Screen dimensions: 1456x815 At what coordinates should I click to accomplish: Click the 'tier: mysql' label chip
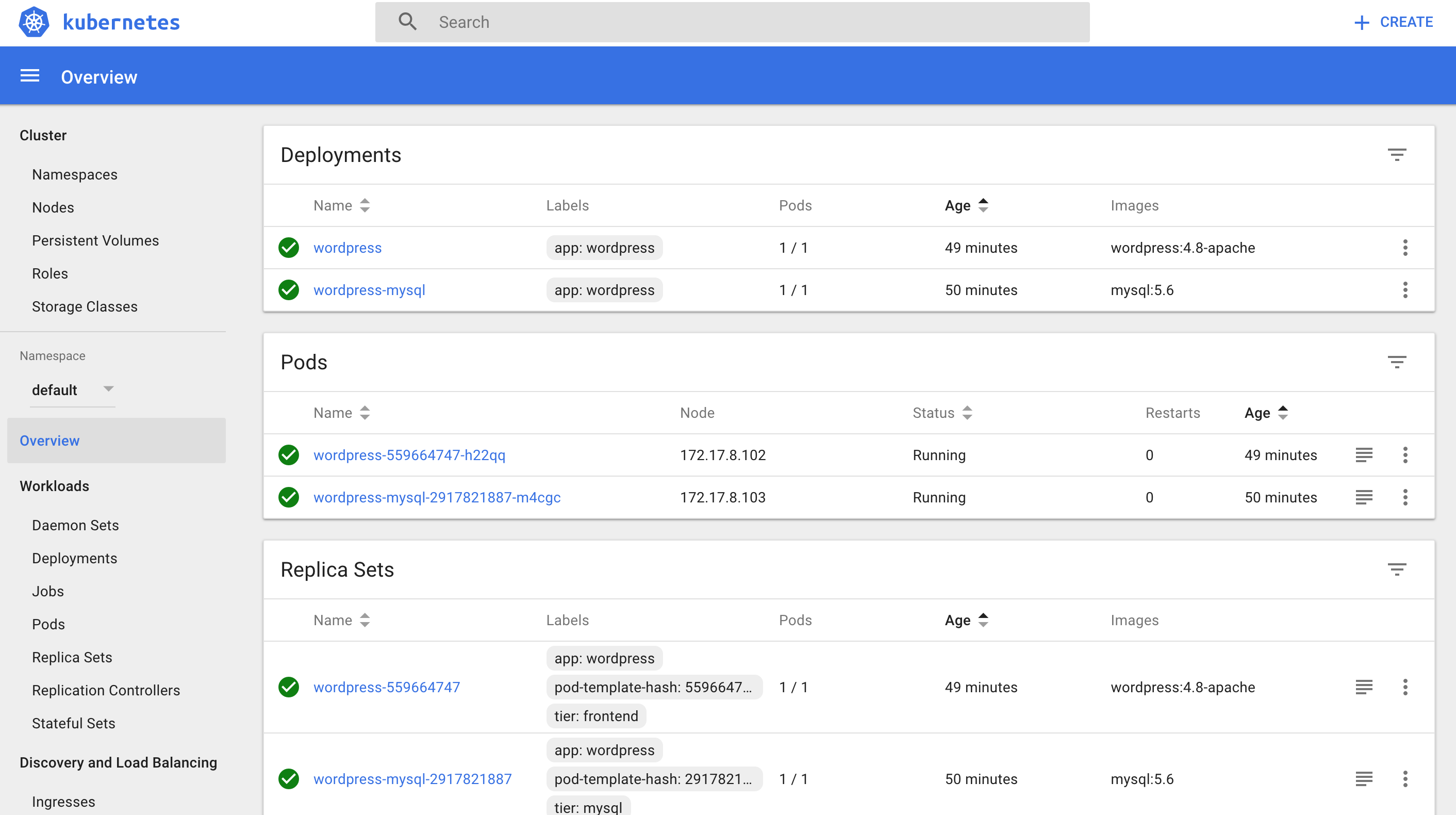(x=588, y=805)
